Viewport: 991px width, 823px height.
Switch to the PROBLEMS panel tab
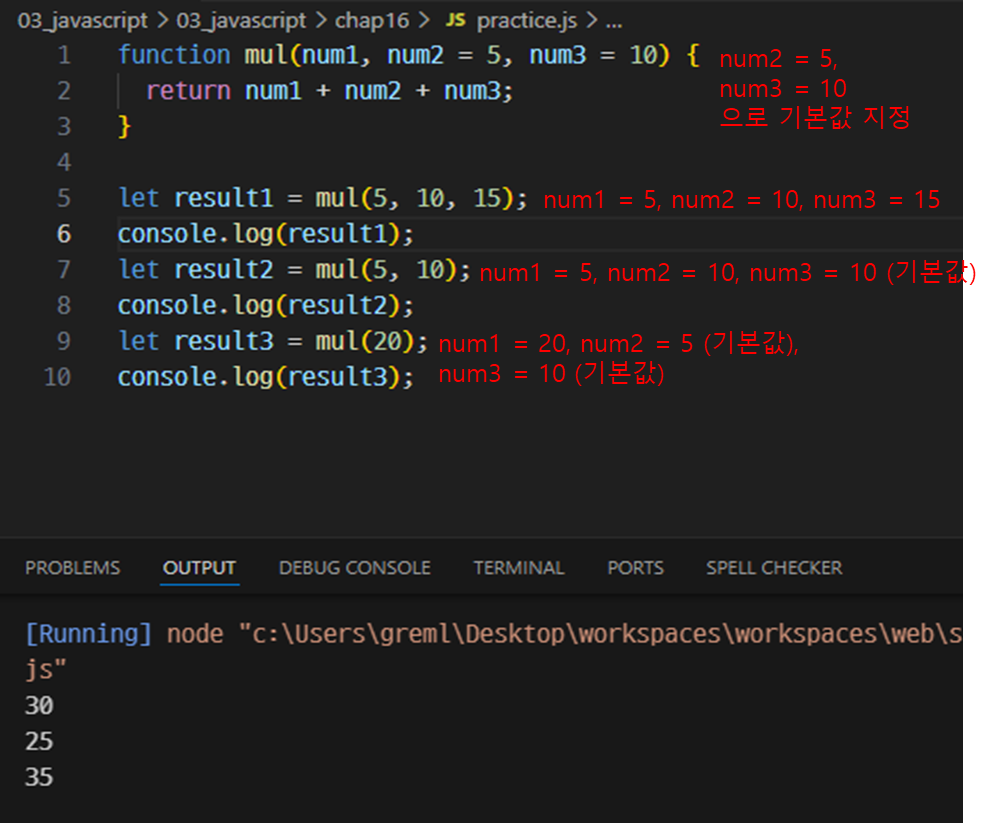[72, 568]
